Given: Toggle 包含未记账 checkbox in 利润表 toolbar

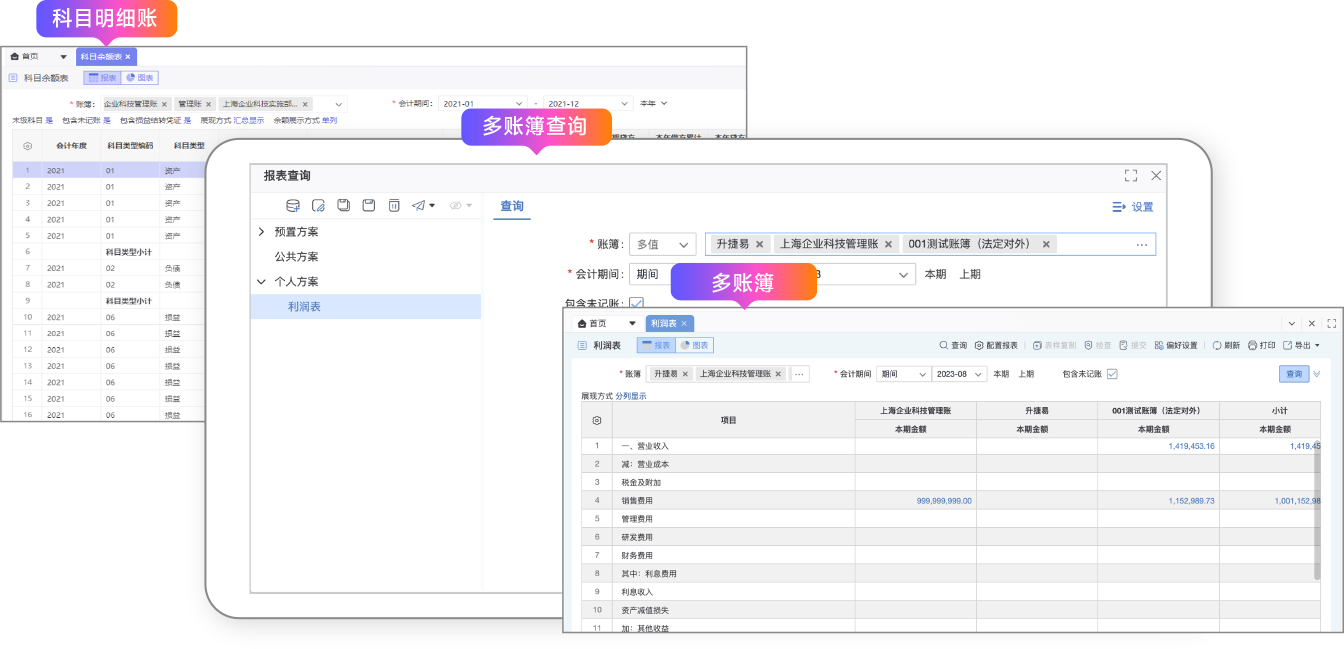Looking at the screenshot, I should tap(1112, 374).
